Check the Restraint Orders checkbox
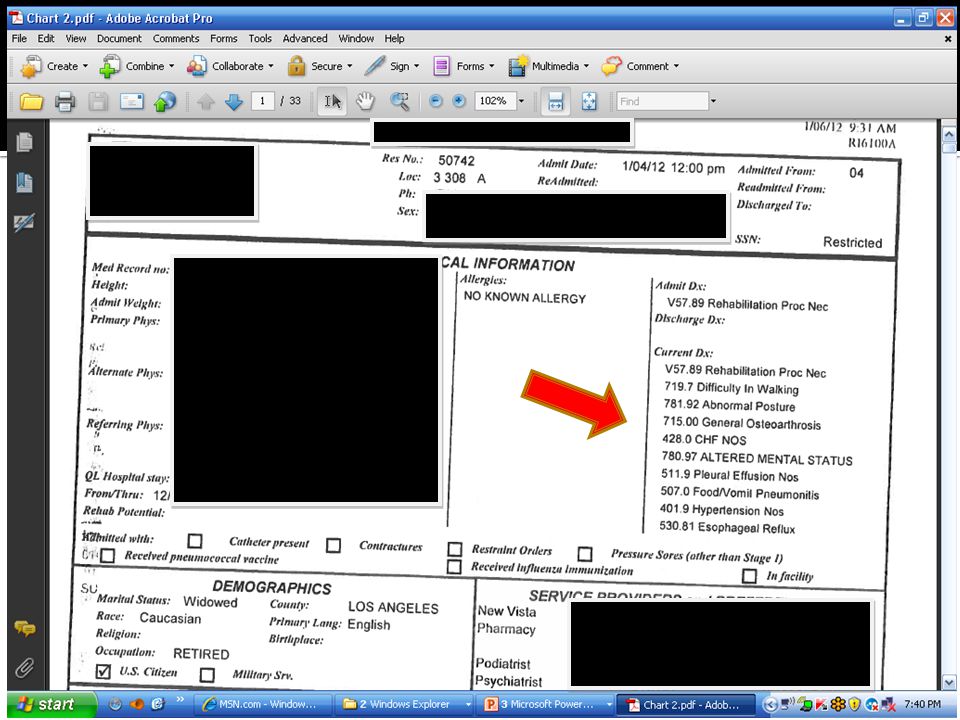This screenshot has width=960, height=720. [455, 549]
